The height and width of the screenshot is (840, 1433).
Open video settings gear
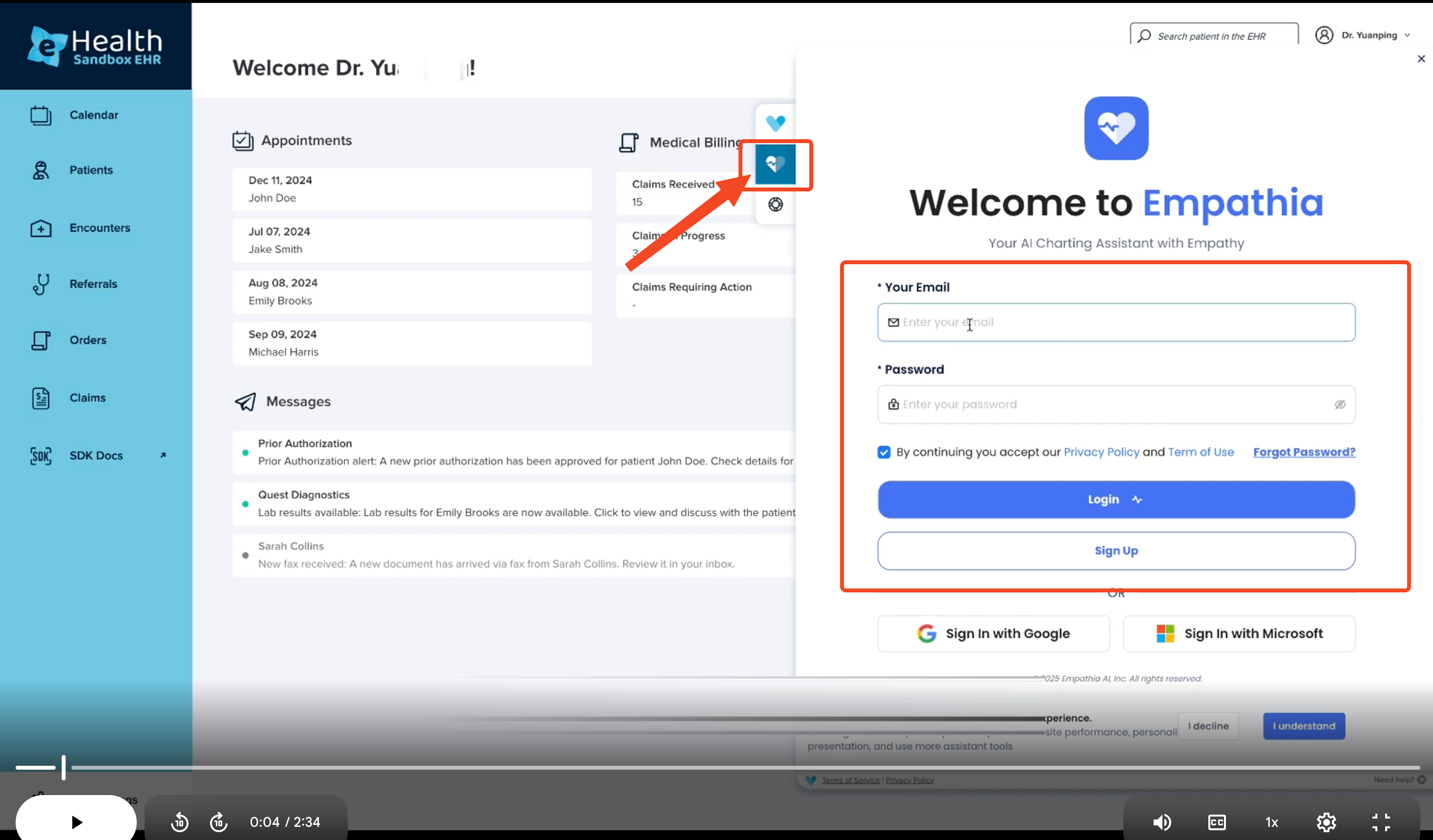(1326, 822)
